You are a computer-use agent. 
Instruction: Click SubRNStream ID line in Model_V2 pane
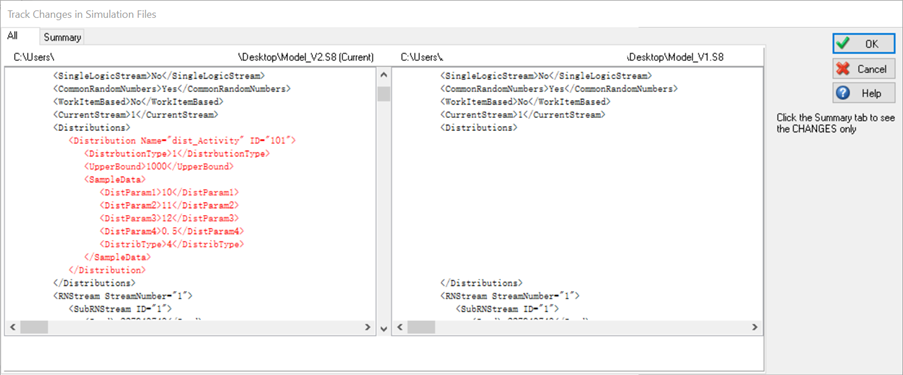(120, 309)
